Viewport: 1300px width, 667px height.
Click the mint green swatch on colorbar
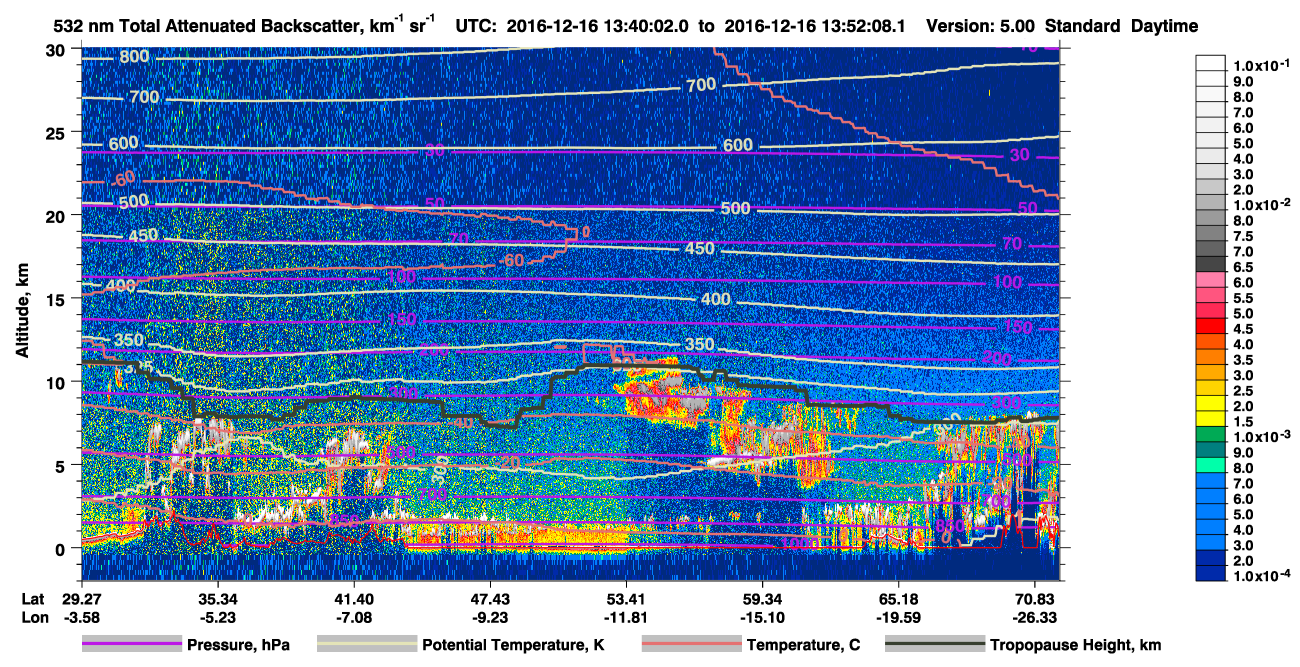click(1210, 466)
